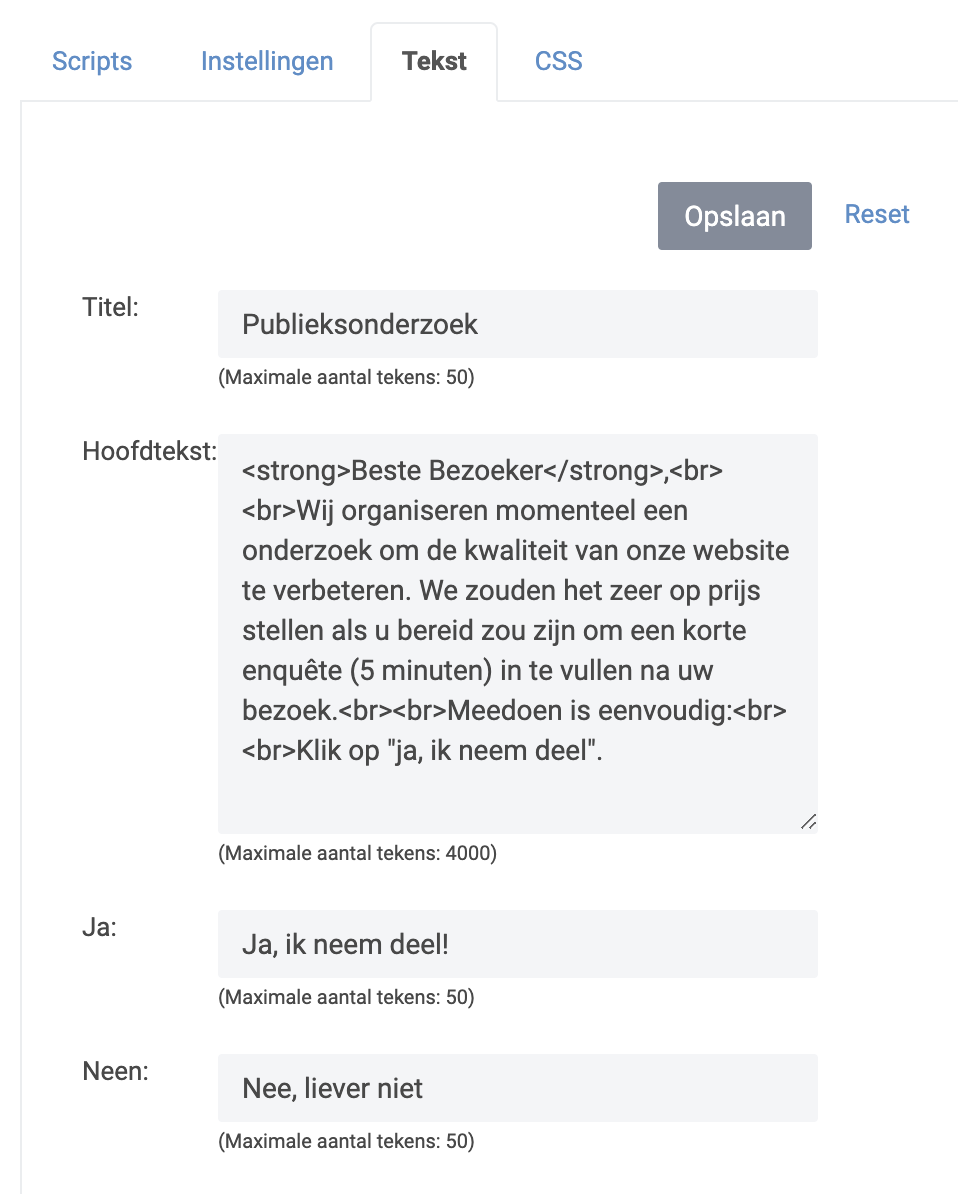The height and width of the screenshot is (1194, 958).
Task: Click the Ja label
Action: click(100, 927)
